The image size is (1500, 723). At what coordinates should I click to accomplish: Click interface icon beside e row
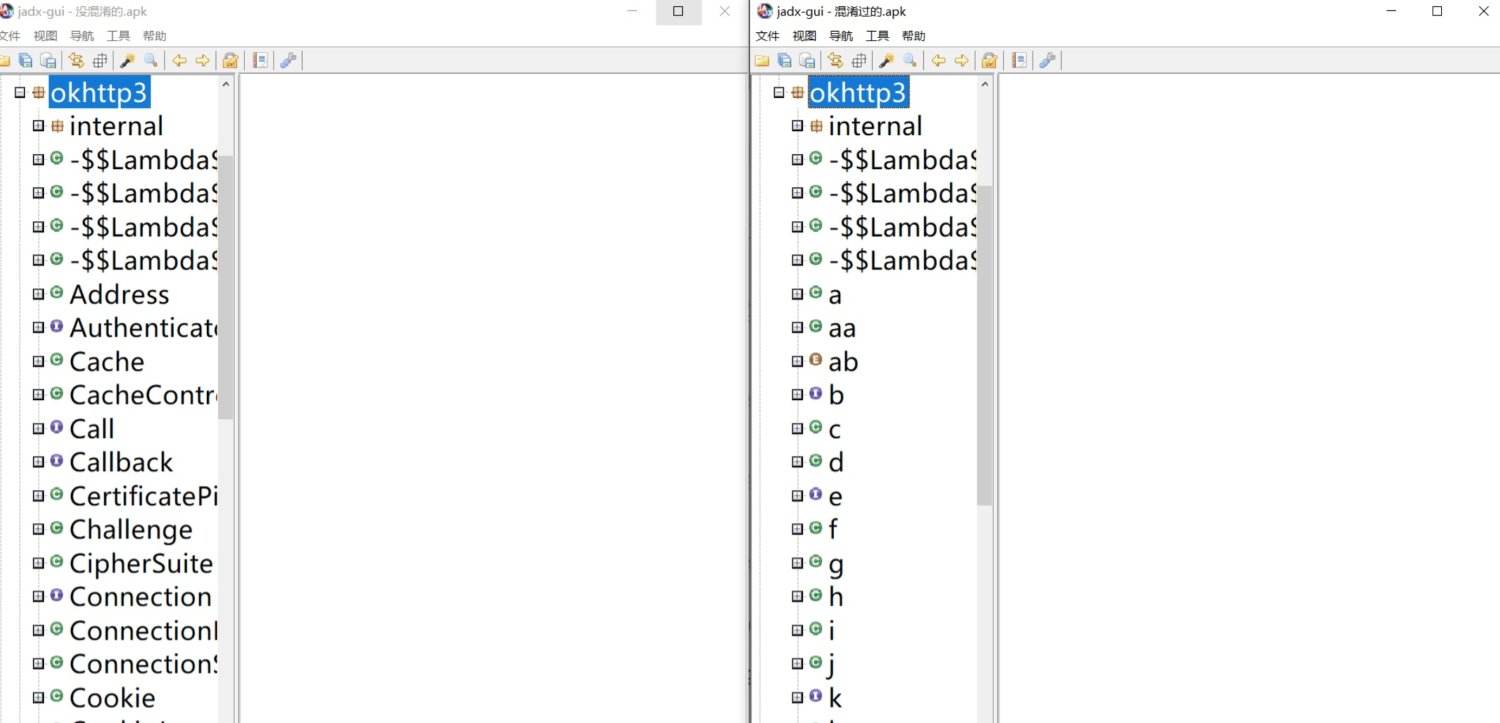[815, 495]
